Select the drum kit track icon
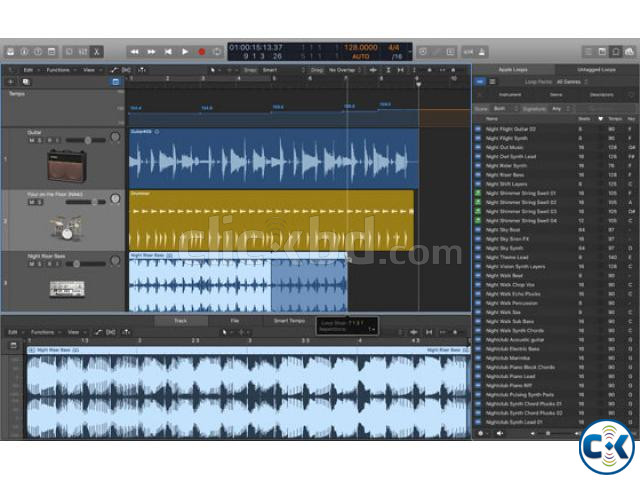 coord(67,228)
